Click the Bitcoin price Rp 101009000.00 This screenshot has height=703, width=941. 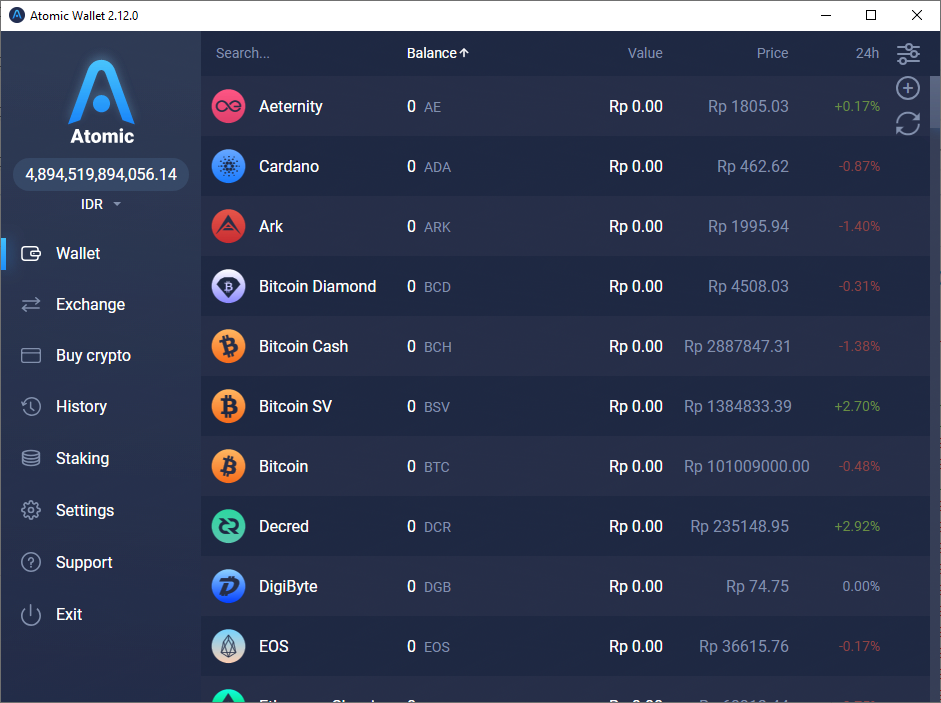[747, 466]
